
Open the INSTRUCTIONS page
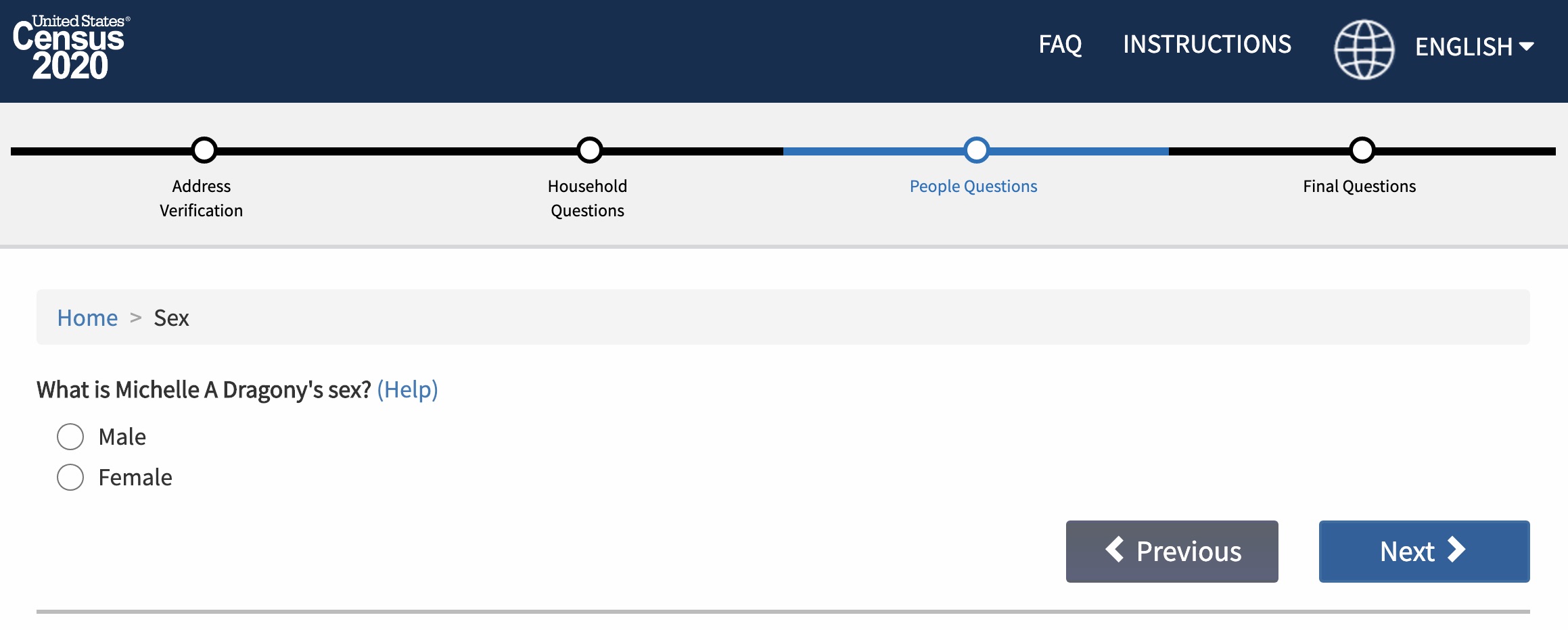(x=1207, y=44)
